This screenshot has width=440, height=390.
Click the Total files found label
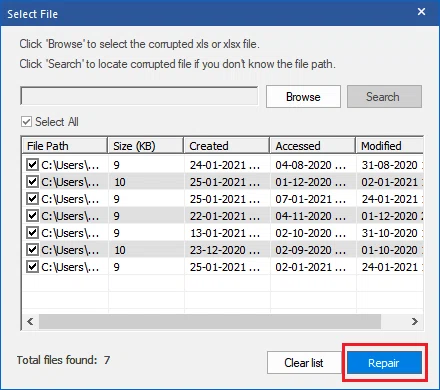click(x=63, y=360)
